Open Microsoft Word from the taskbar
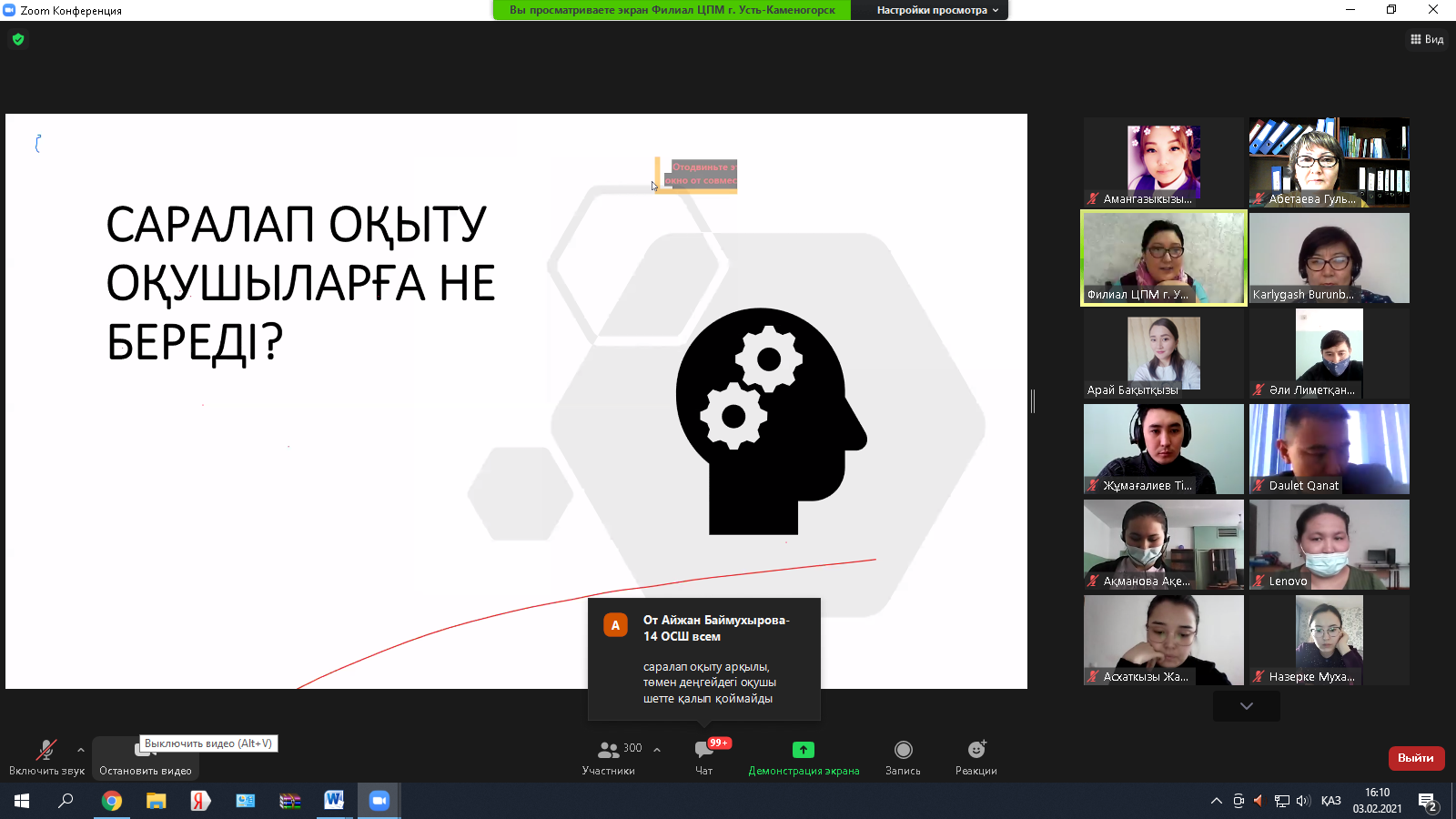The height and width of the screenshot is (819, 1456). pos(334,801)
